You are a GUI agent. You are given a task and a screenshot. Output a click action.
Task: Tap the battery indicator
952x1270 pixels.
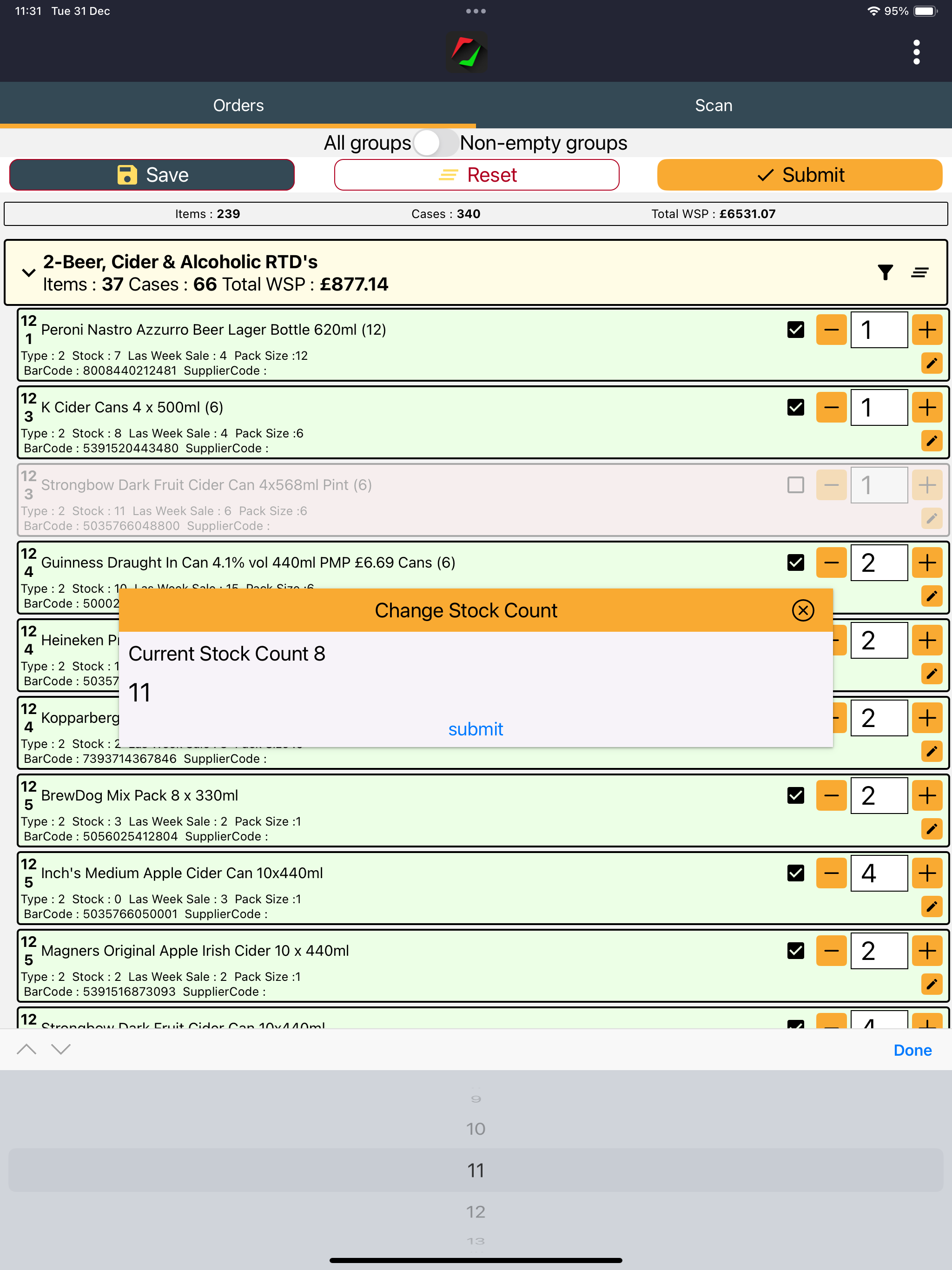click(x=926, y=11)
